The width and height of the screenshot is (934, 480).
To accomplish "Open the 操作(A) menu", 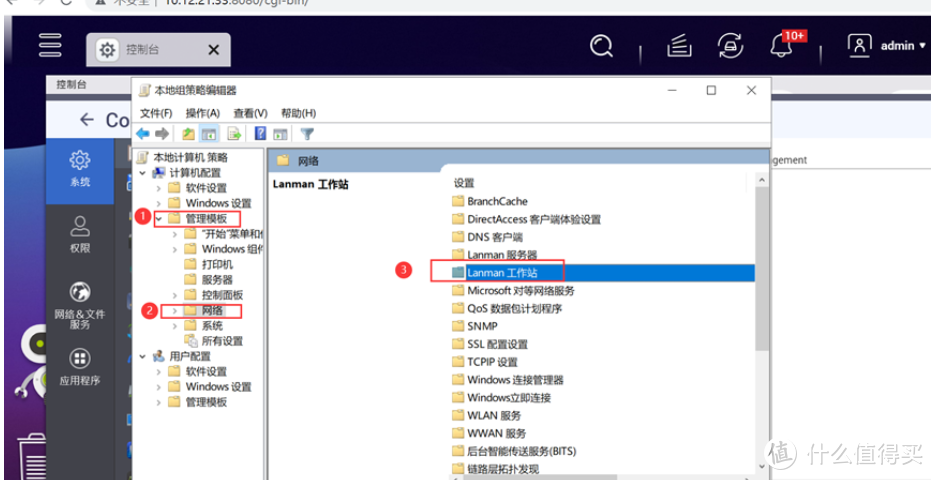I will coord(203,113).
